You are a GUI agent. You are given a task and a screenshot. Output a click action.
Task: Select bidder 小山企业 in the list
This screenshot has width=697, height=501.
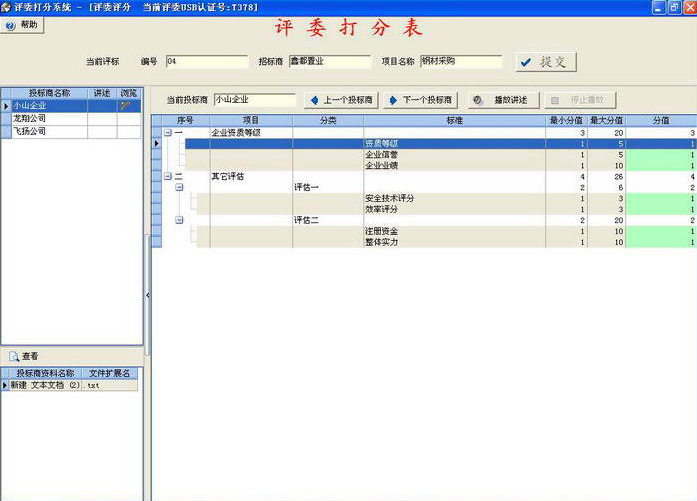click(x=71, y=106)
